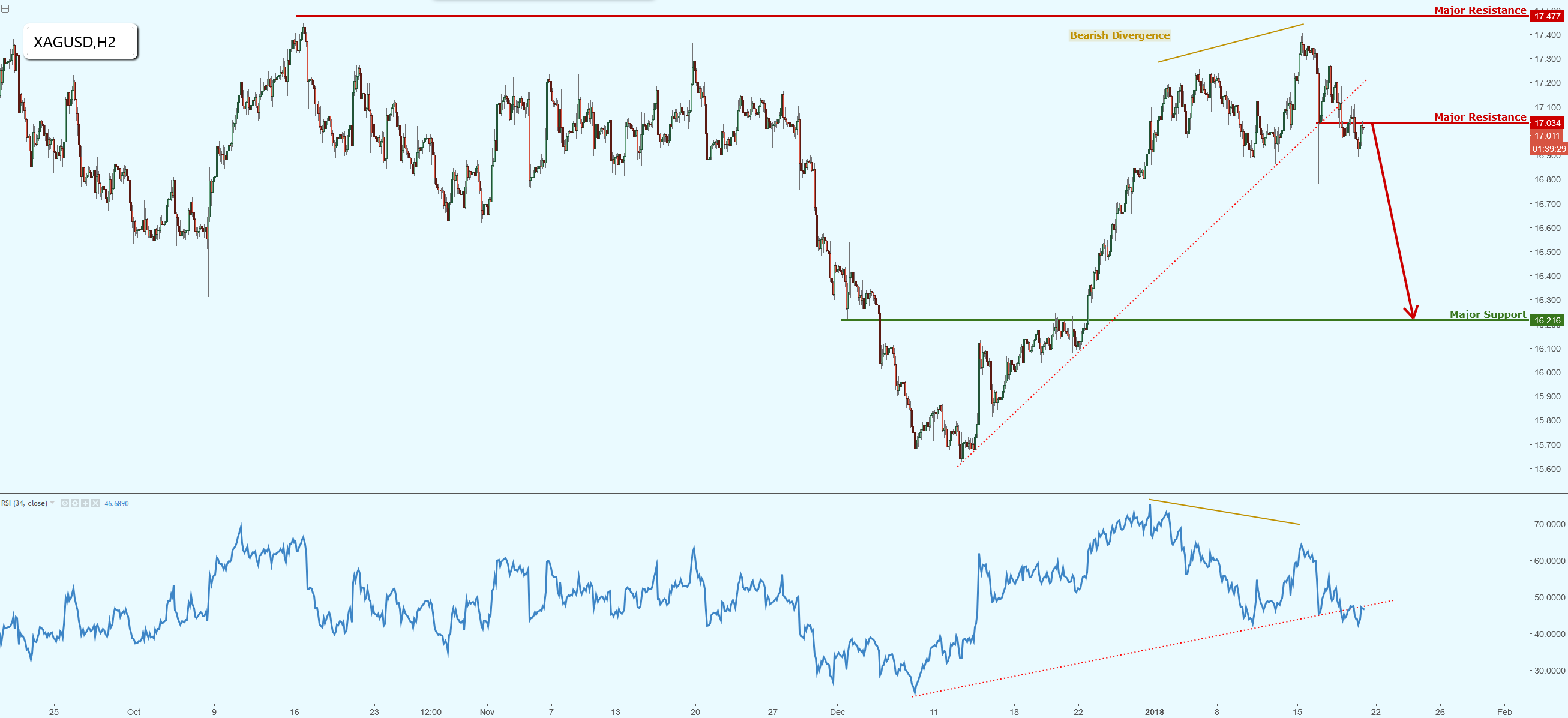Select the green Major Support horizontal line

1185,320
